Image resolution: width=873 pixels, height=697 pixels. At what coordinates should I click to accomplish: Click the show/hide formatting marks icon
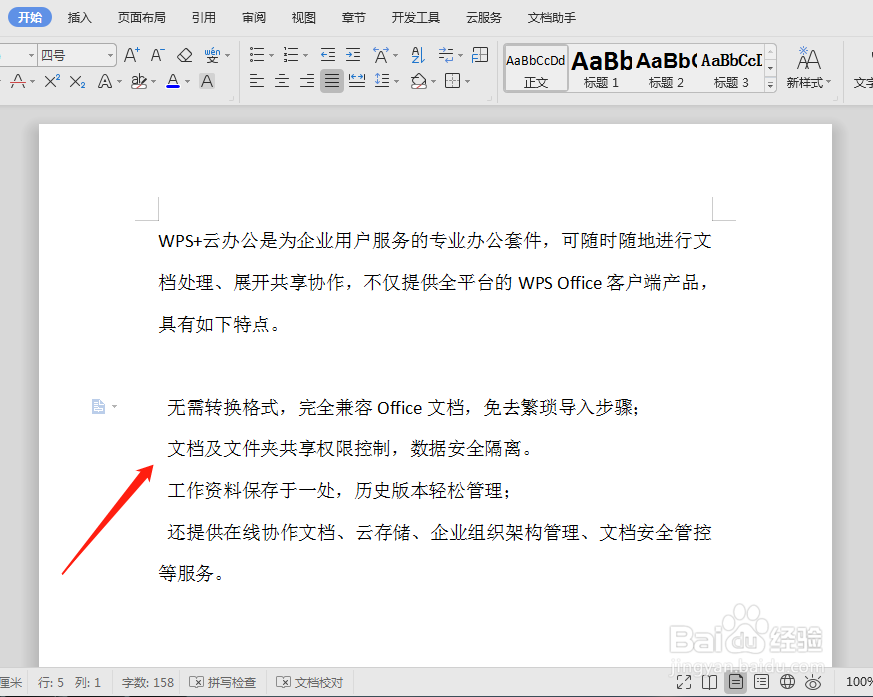coord(446,55)
